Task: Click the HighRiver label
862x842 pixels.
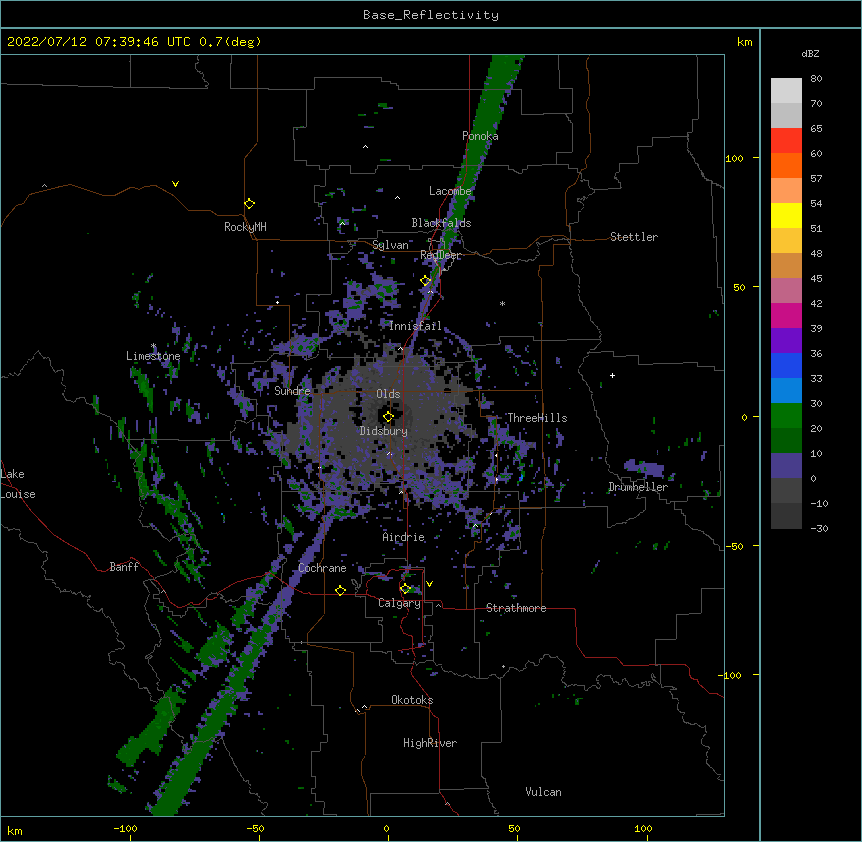Action: pyautogui.click(x=430, y=743)
